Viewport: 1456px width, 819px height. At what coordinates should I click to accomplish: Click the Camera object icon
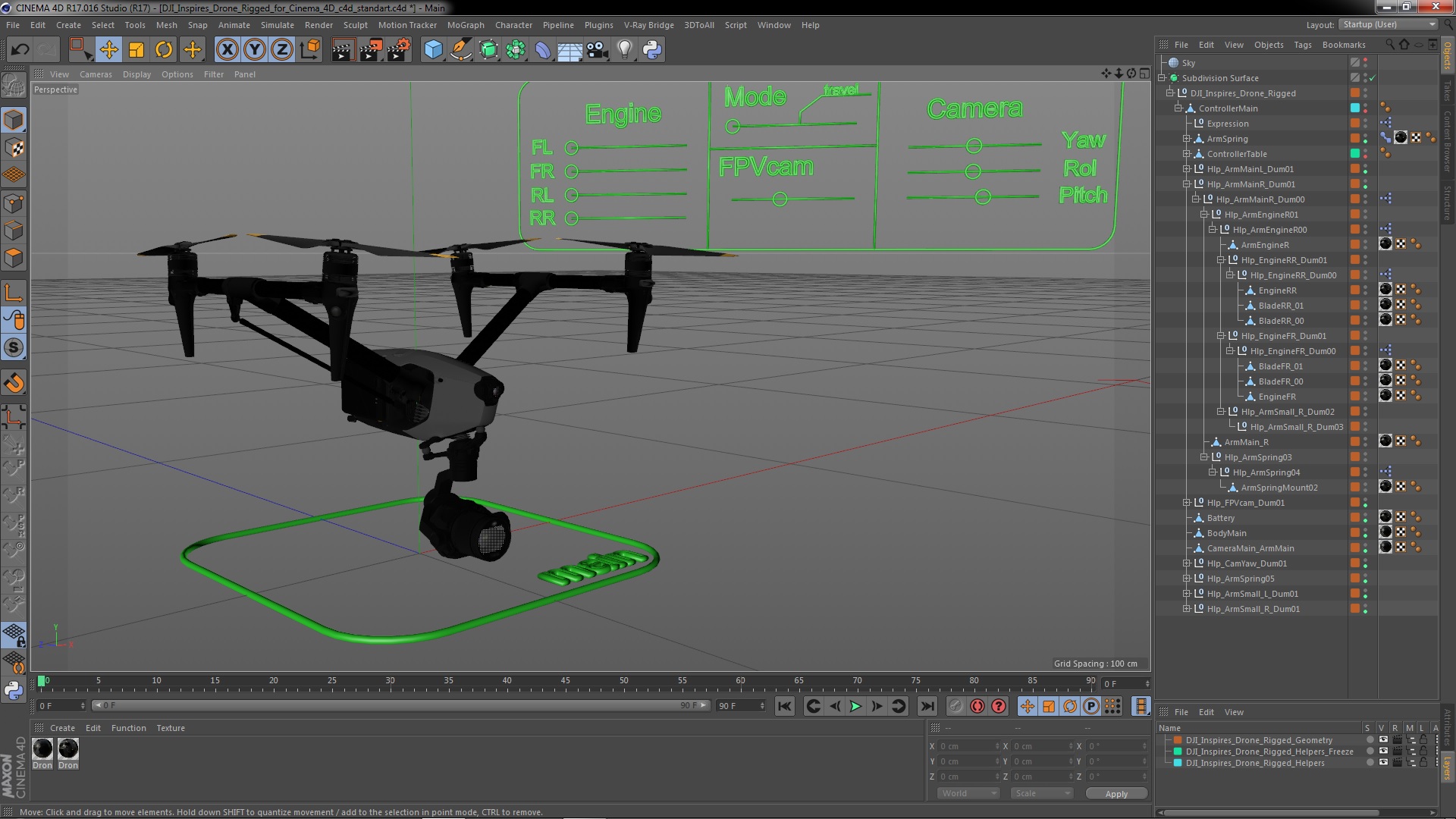[598, 50]
